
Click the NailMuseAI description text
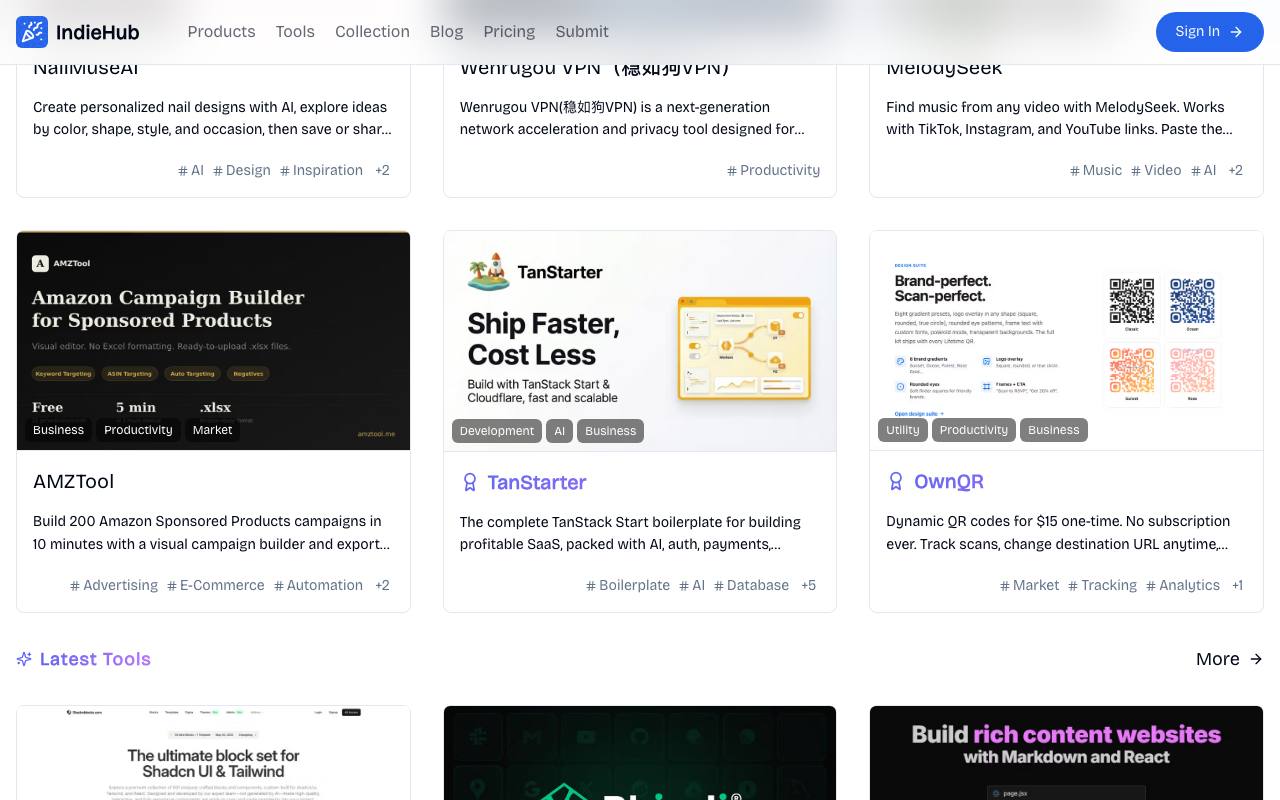pos(213,118)
